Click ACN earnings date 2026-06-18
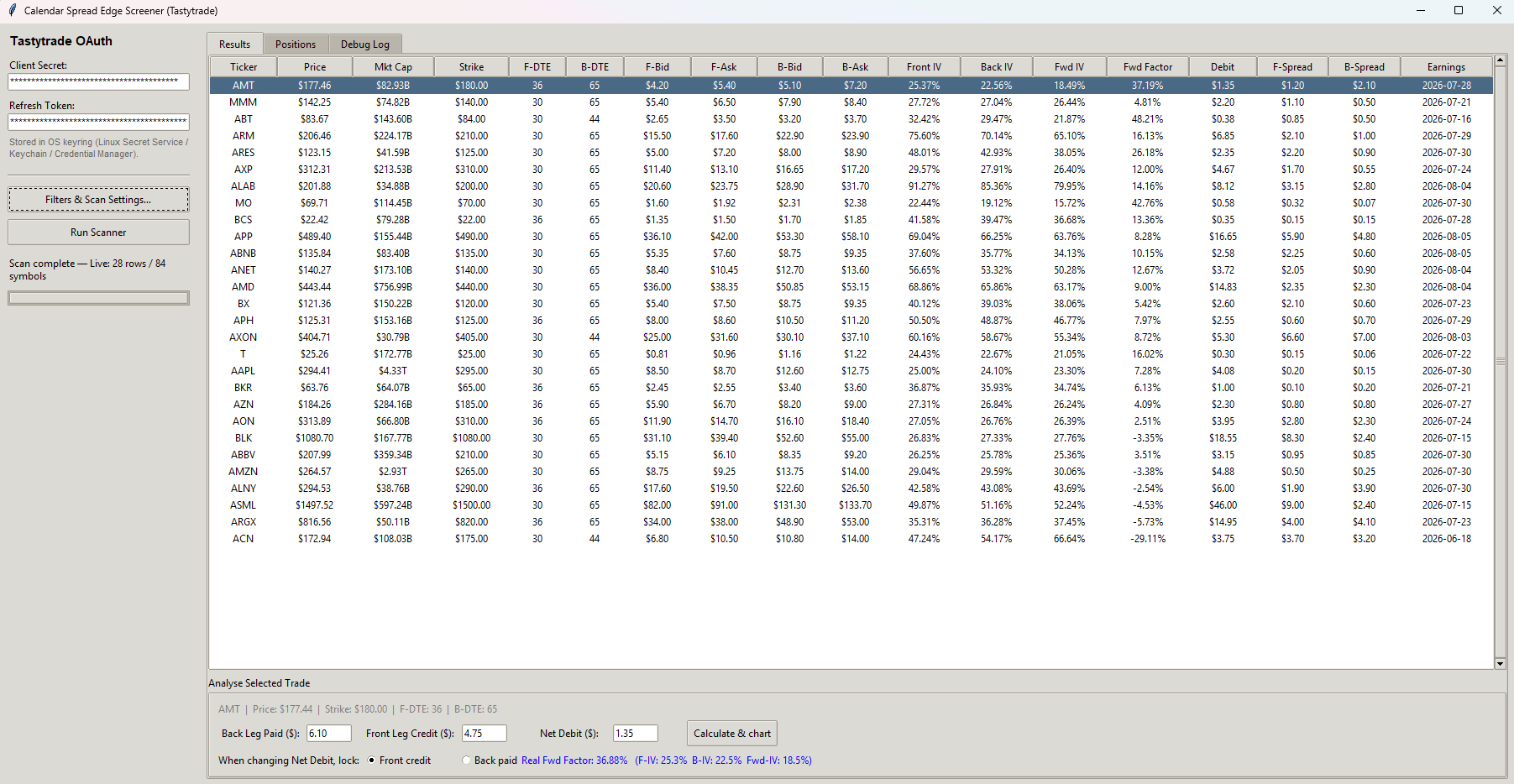Viewport: 1514px width, 784px height. click(x=1446, y=539)
